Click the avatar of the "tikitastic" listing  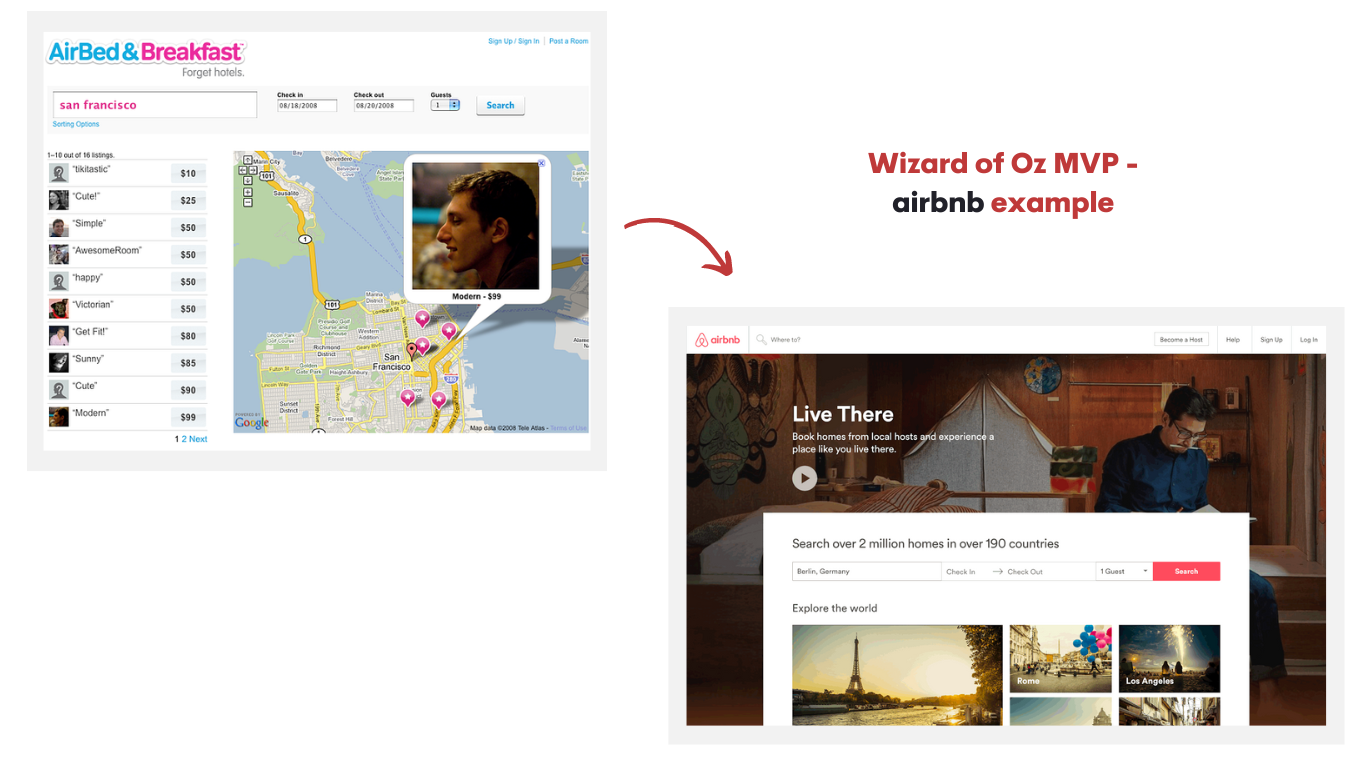coord(59,173)
